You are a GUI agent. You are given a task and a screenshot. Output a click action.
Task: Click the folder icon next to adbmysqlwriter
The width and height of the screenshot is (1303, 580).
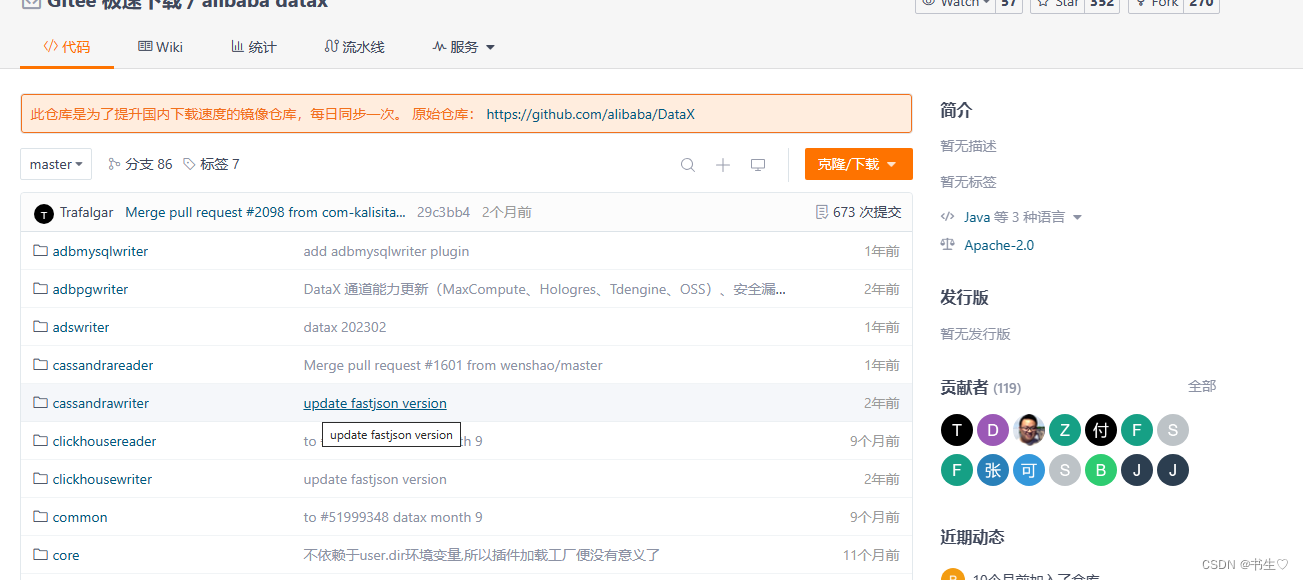coord(41,251)
